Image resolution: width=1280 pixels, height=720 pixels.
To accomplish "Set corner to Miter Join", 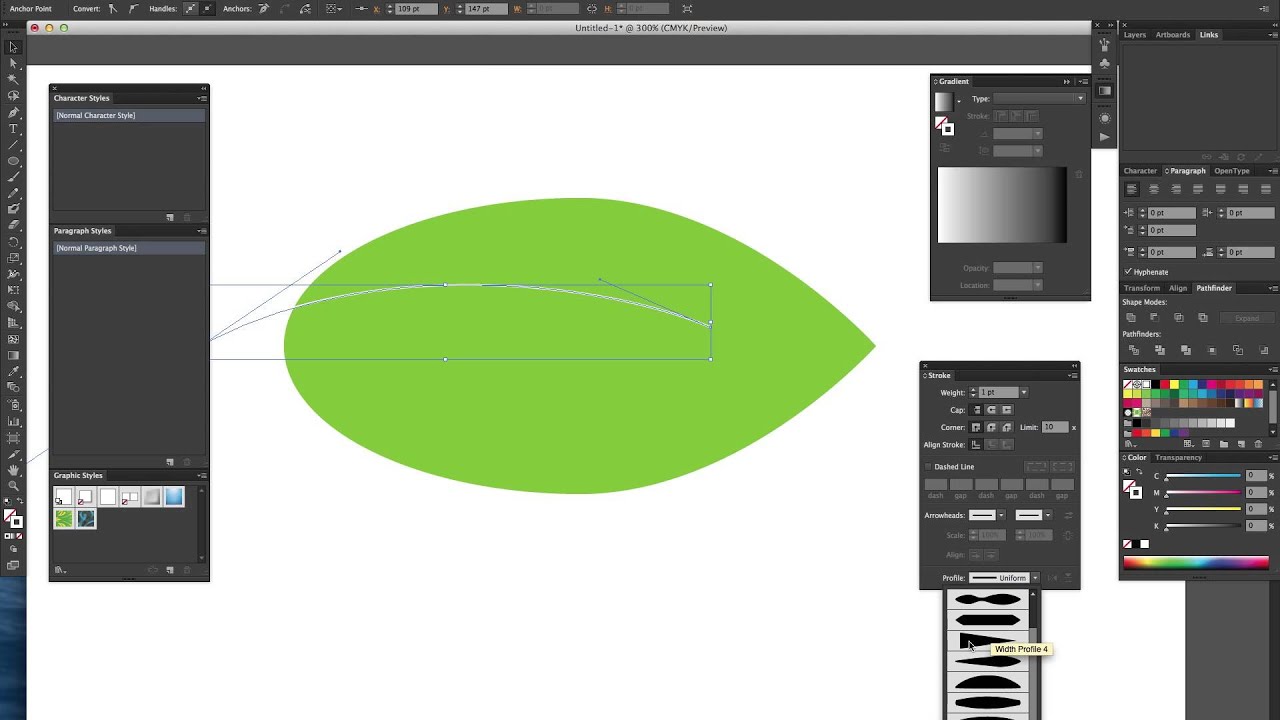I will pyautogui.click(x=976, y=427).
